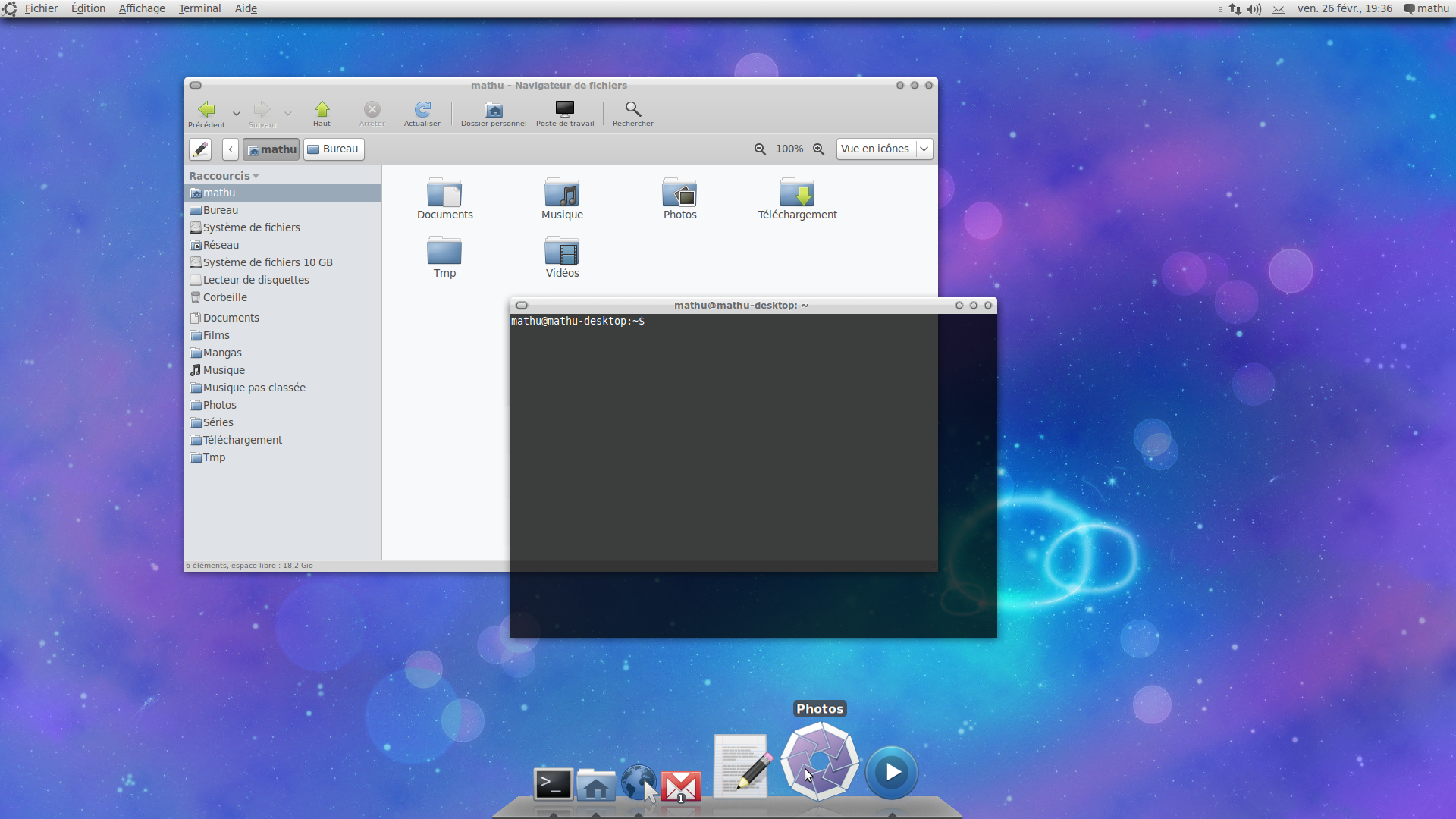Open the Téléchargement bookmark in sidebar
1456x819 pixels.
click(283, 441)
